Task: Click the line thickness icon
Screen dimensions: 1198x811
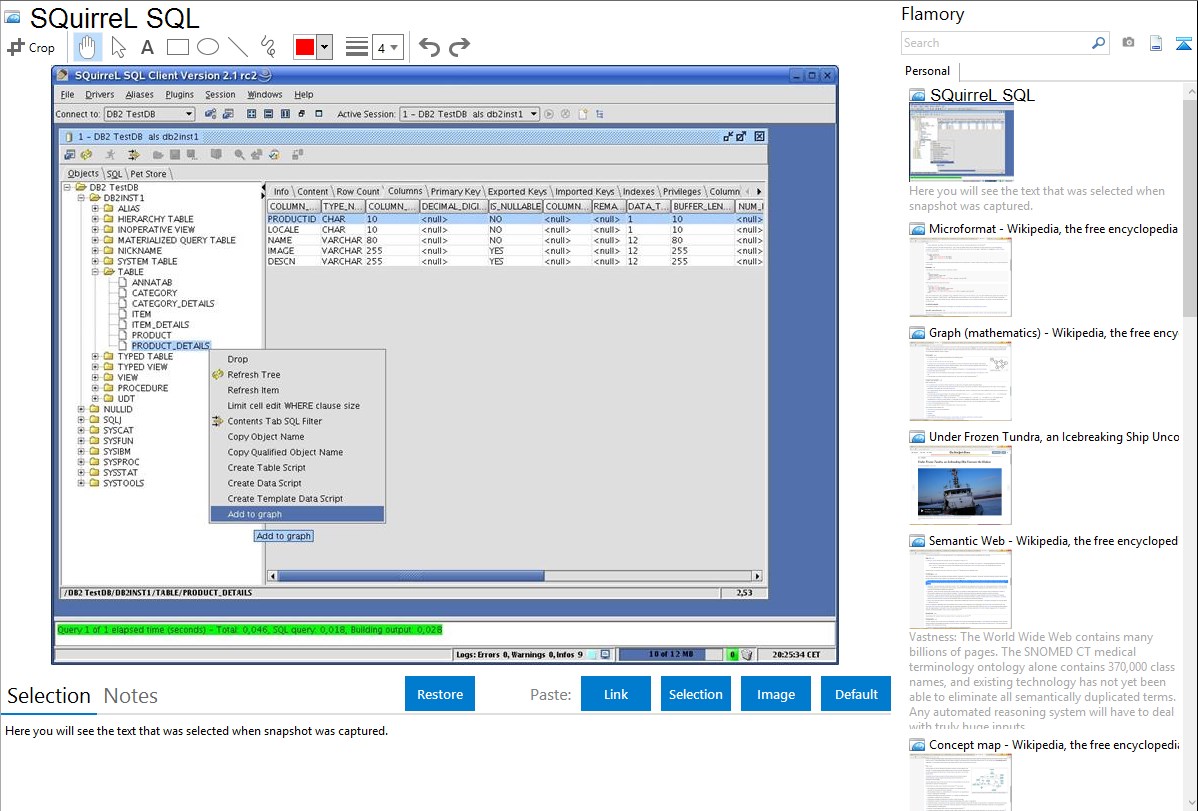Action: (x=356, y=47)
